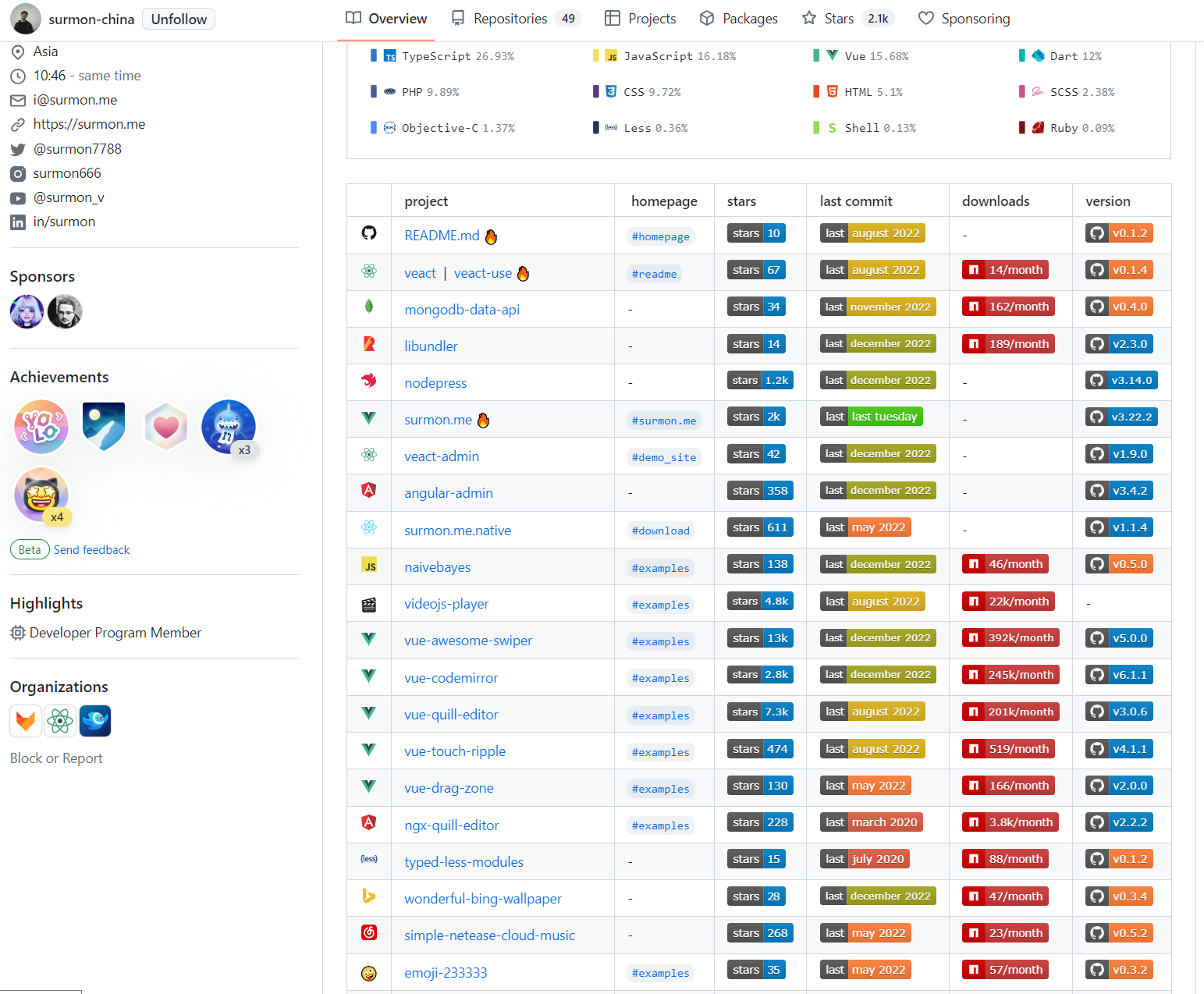Switch to the Repositories tab

click(515, 19)
